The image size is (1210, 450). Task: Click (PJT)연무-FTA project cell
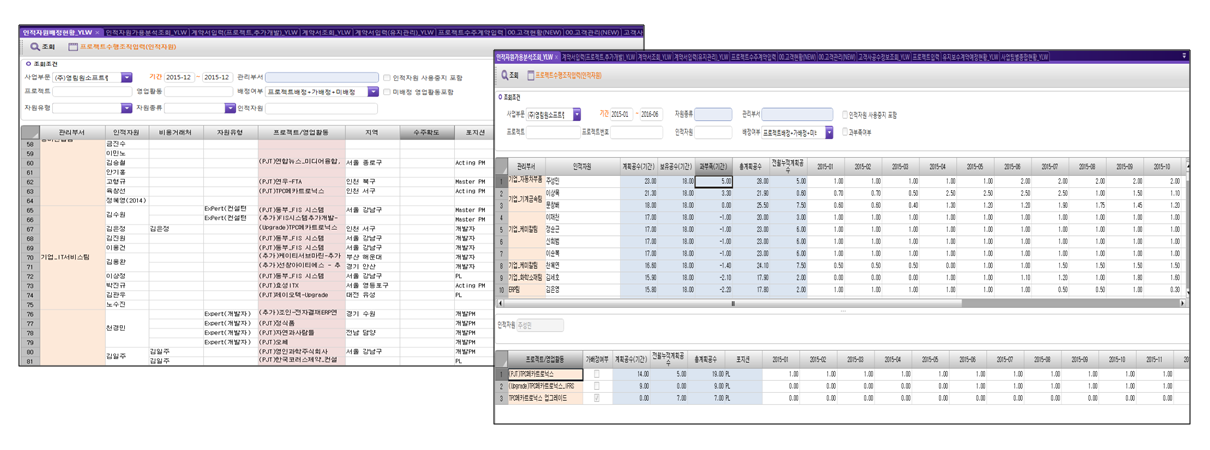[x=301, y=181]
